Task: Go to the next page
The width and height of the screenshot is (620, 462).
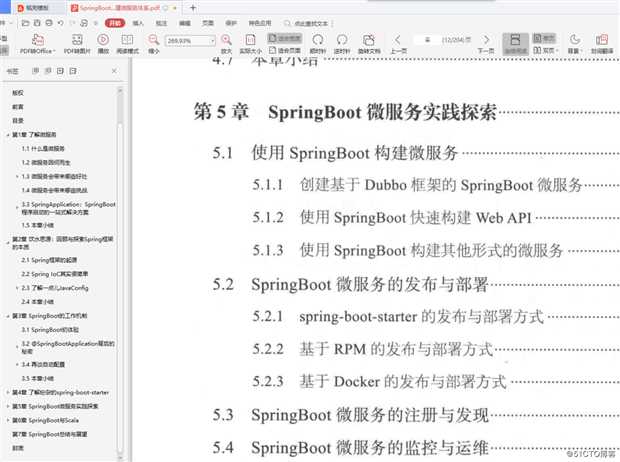Action: 486,44
